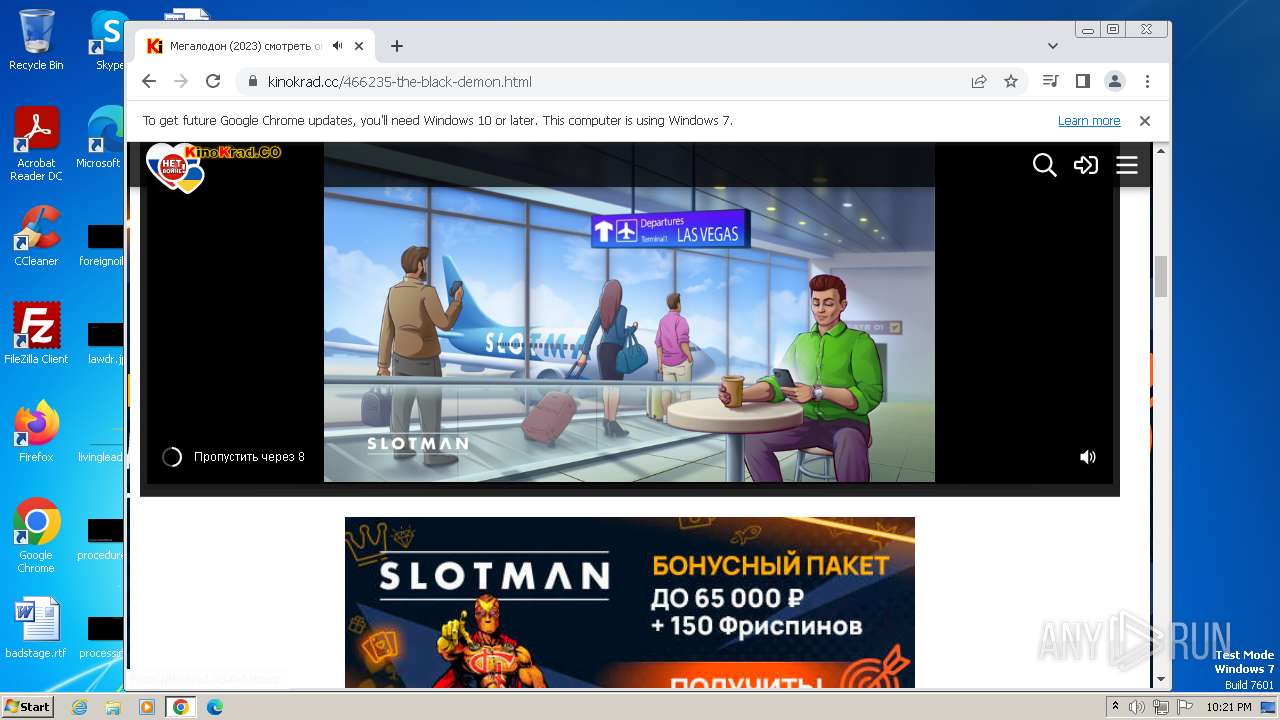Select the Chrome taskbar button
Image resolution: width=1280 pixels, height=720 pixels.
pyautogui.click(x=181, y=707)
